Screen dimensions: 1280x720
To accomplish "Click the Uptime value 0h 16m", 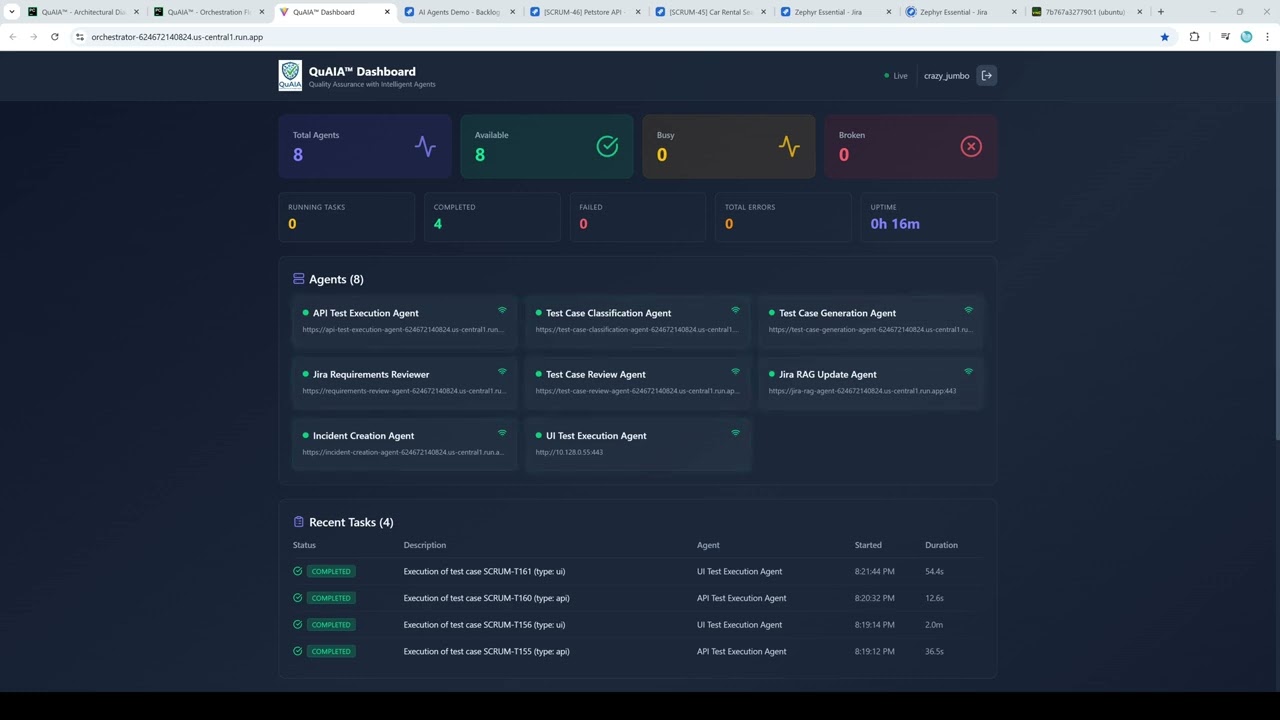I will [895, 224].
